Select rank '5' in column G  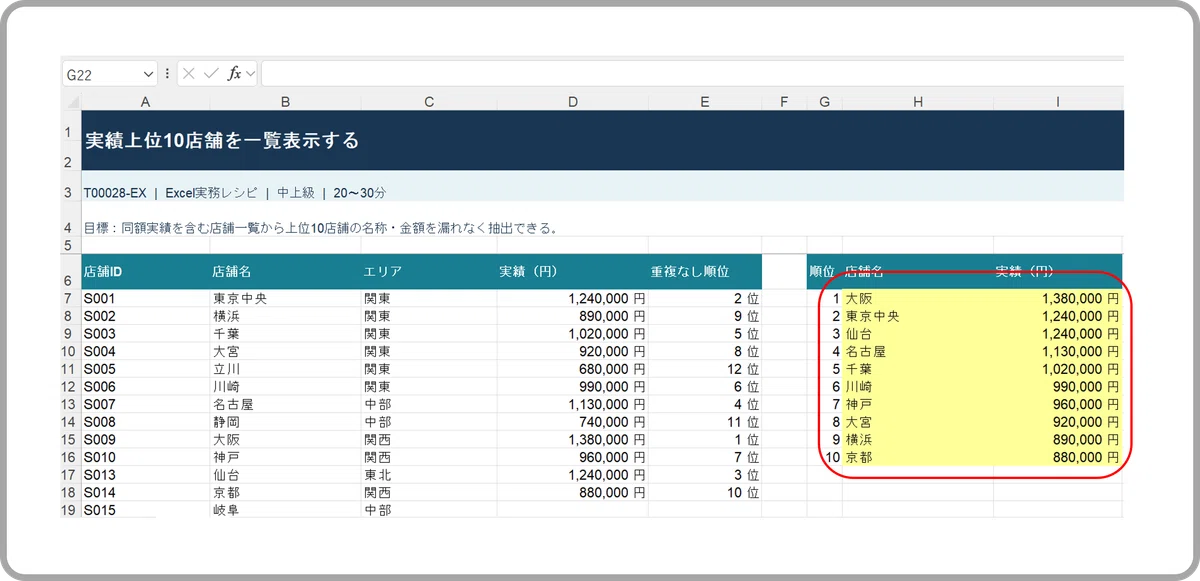pyautogui.click(x=824, y=369)
